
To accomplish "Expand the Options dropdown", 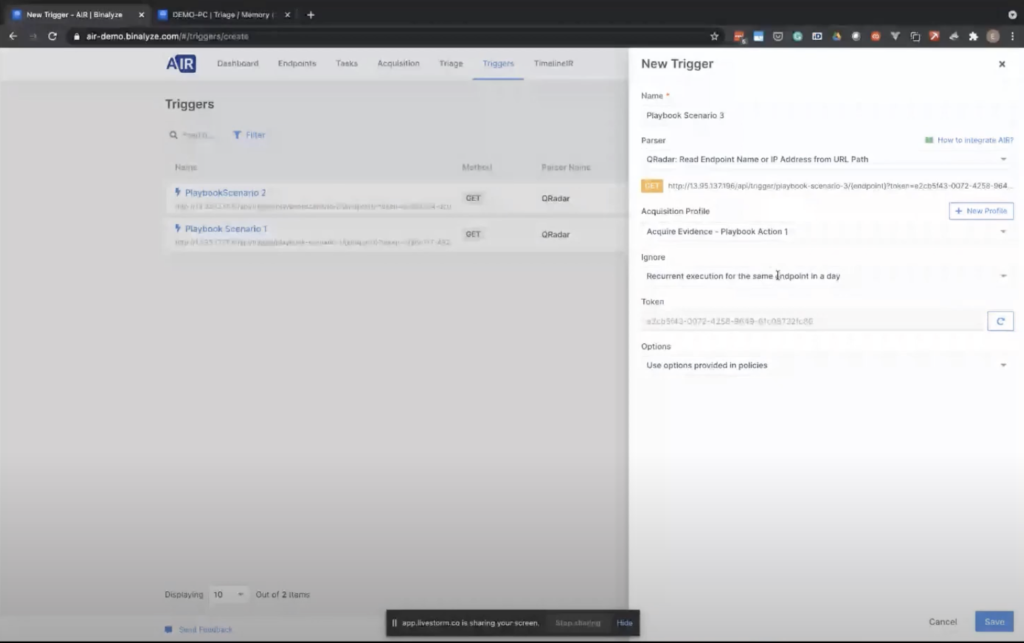I will 827,366.
